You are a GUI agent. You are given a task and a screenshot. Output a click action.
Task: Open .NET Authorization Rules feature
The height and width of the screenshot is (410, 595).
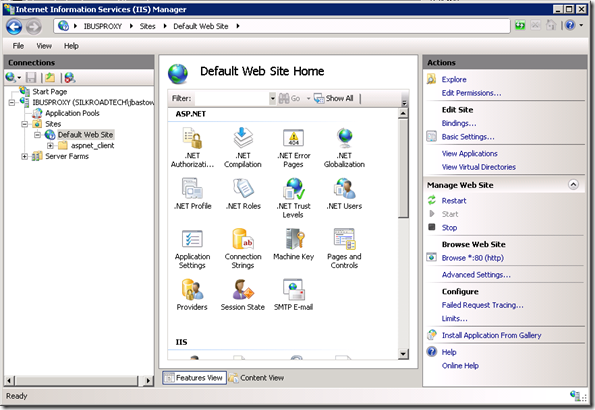tap(192, 148)
